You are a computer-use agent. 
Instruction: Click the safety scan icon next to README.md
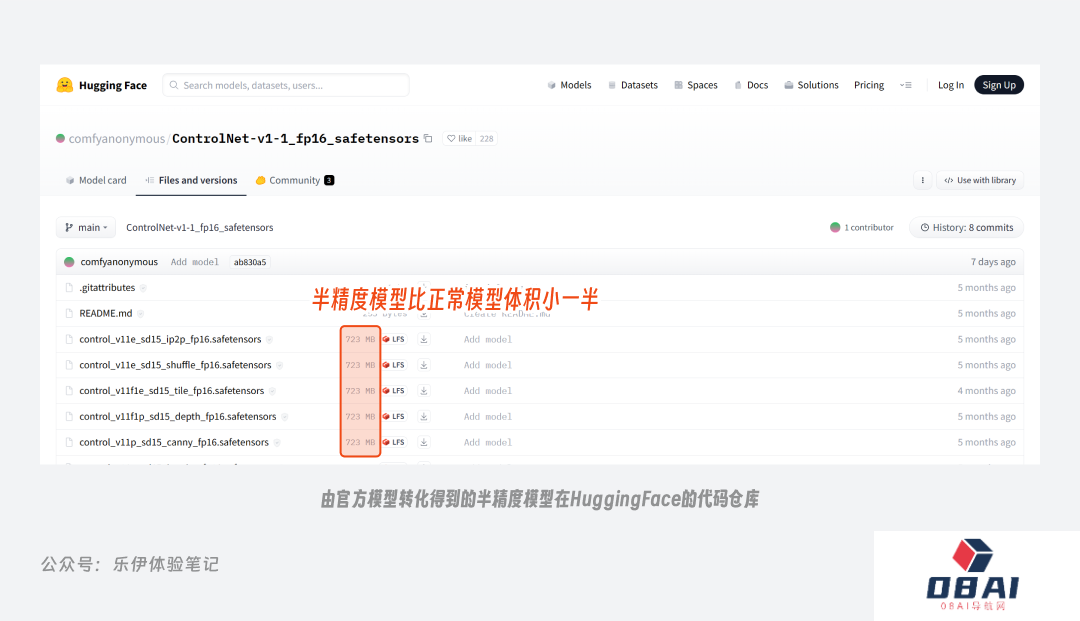[x=141, y=314]
